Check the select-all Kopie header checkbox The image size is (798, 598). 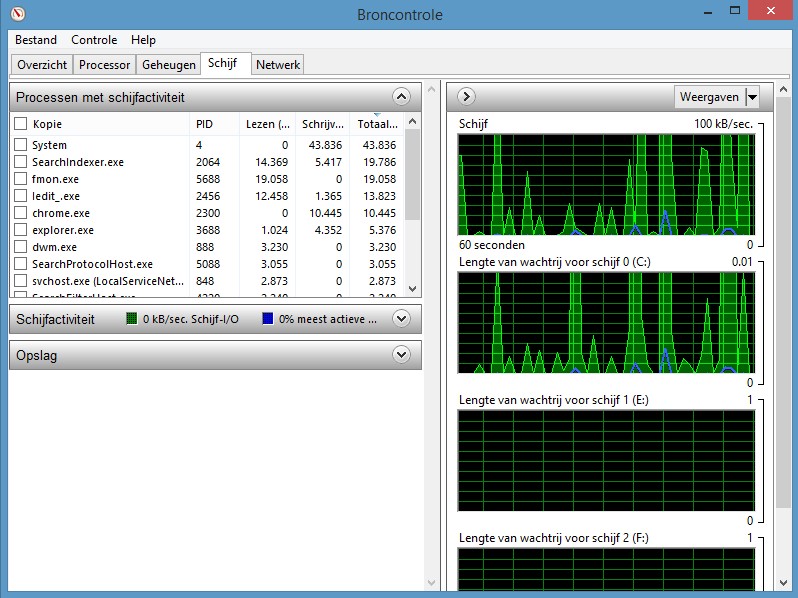click(20, 124)
